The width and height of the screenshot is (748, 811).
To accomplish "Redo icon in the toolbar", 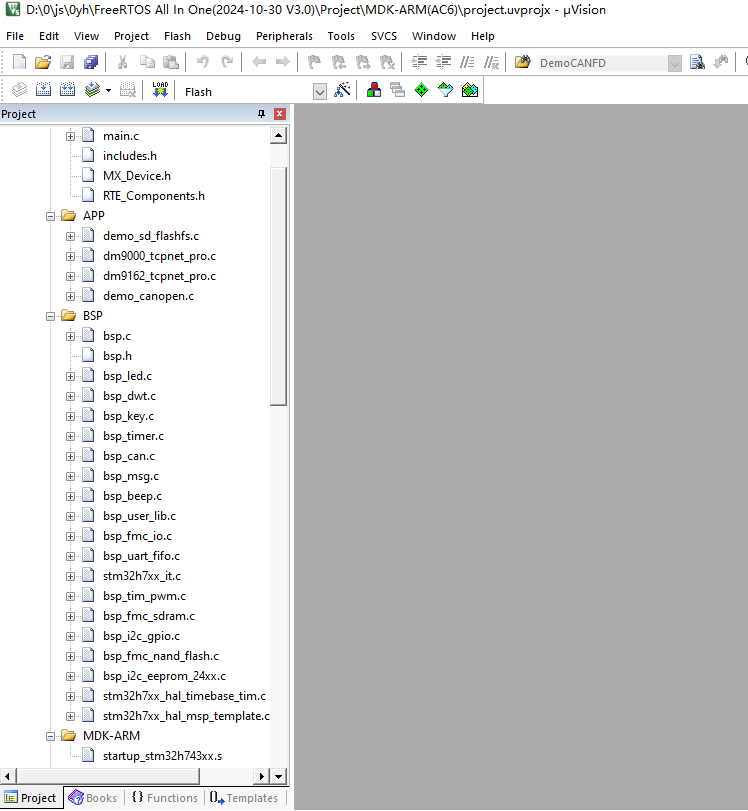I will pos(227,63).
